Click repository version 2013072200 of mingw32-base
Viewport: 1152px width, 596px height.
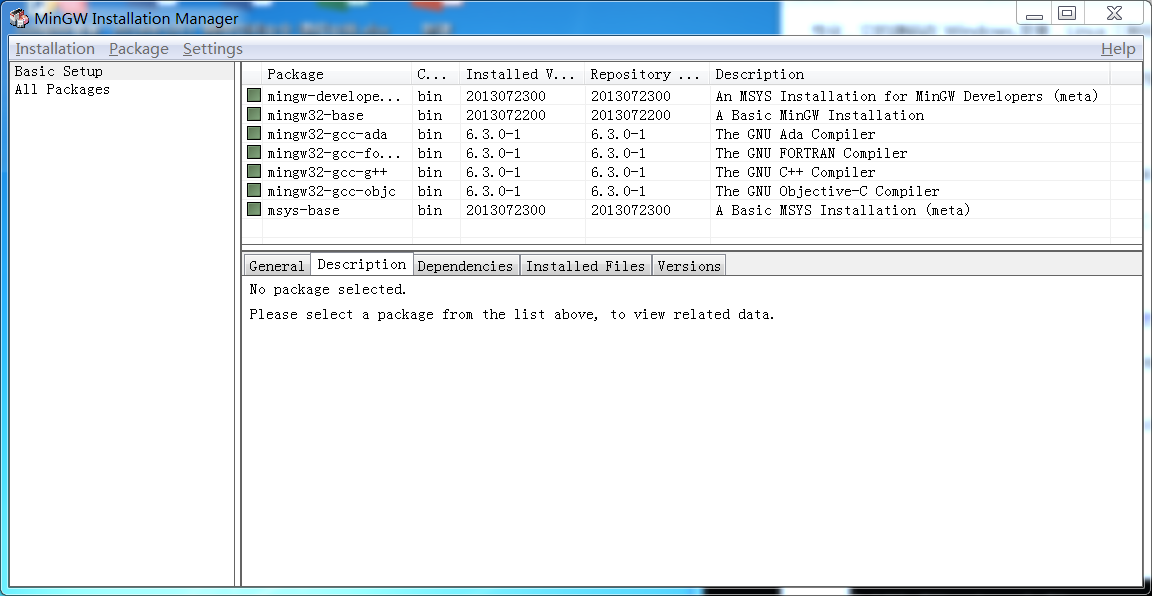[x=630, y=115]
